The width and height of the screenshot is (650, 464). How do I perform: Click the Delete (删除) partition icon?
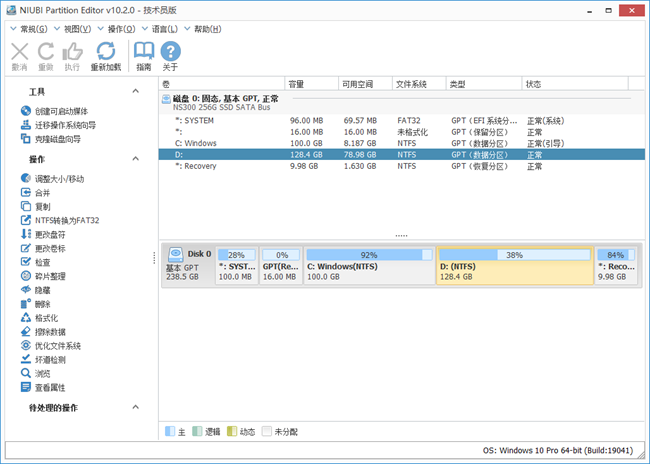[x=26, y=304]
